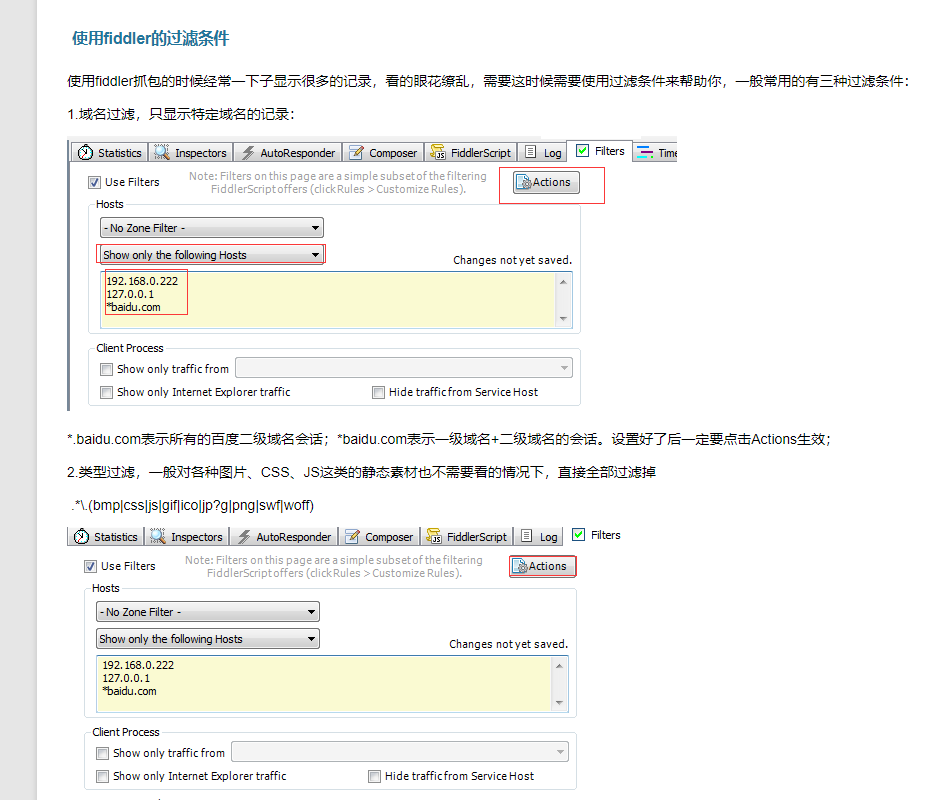Open process dropdown beside Show only traffic from, upper panel
The width and height of the screenshot is (943, 800).
(404, 368)
